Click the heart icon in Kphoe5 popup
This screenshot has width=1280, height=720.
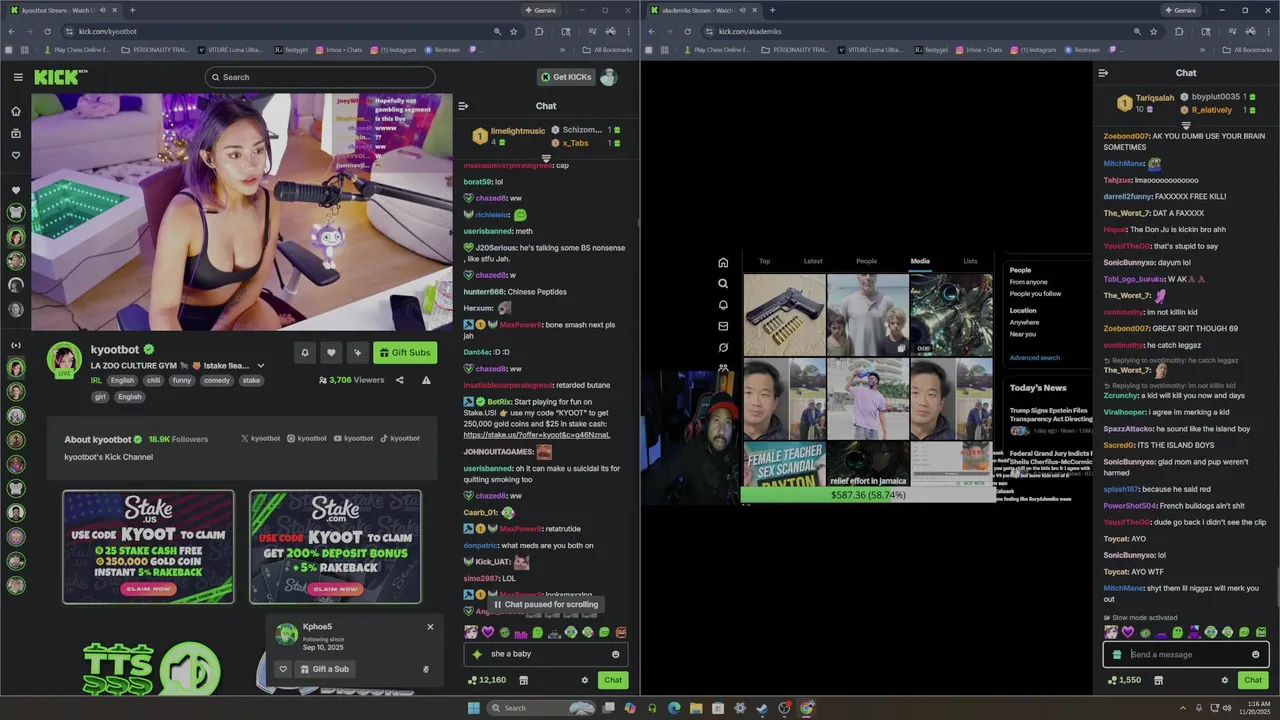(x=283, y=669)
